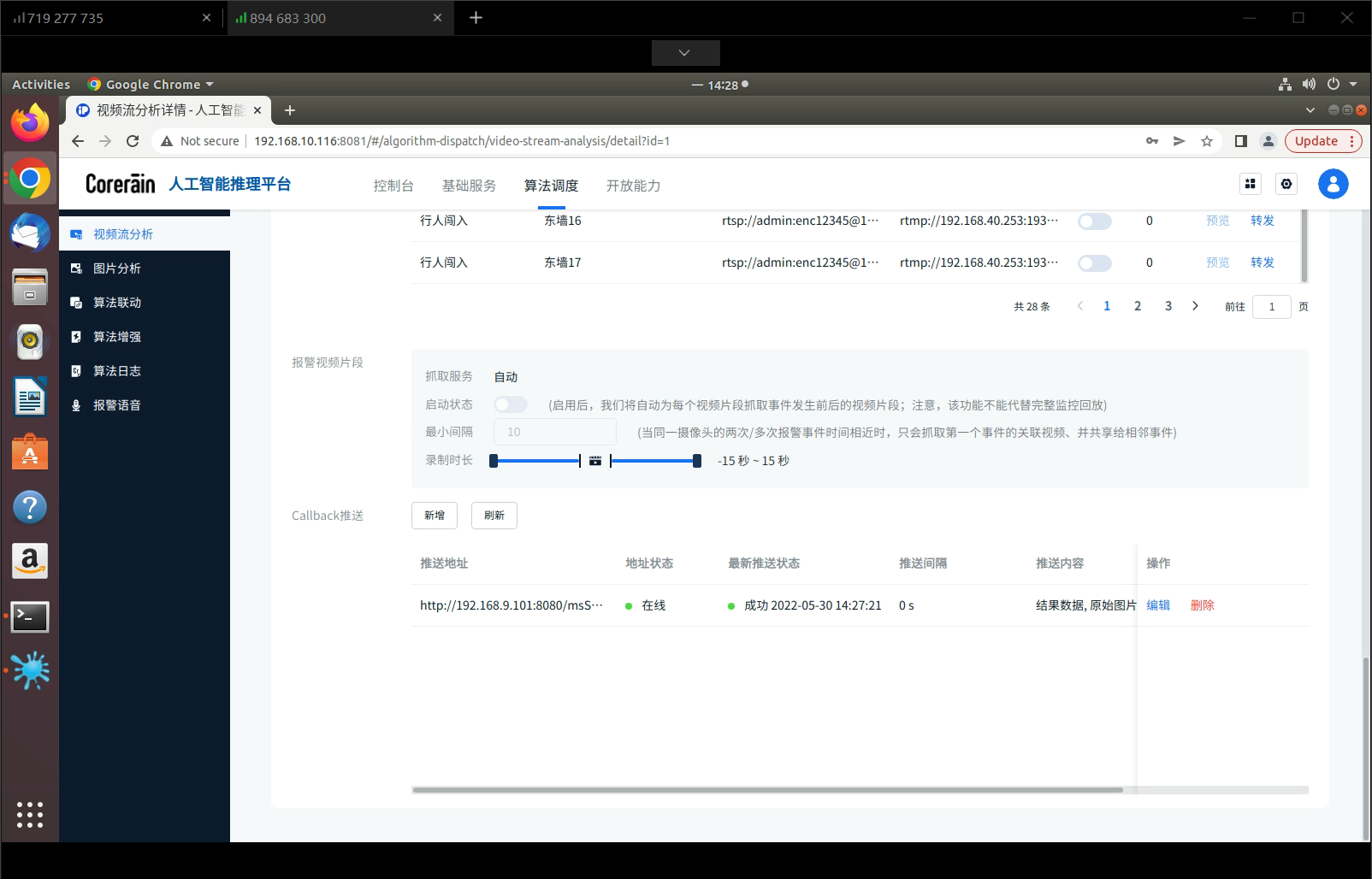Click the horizontal scrollbar of the callback table

[767, 790]
